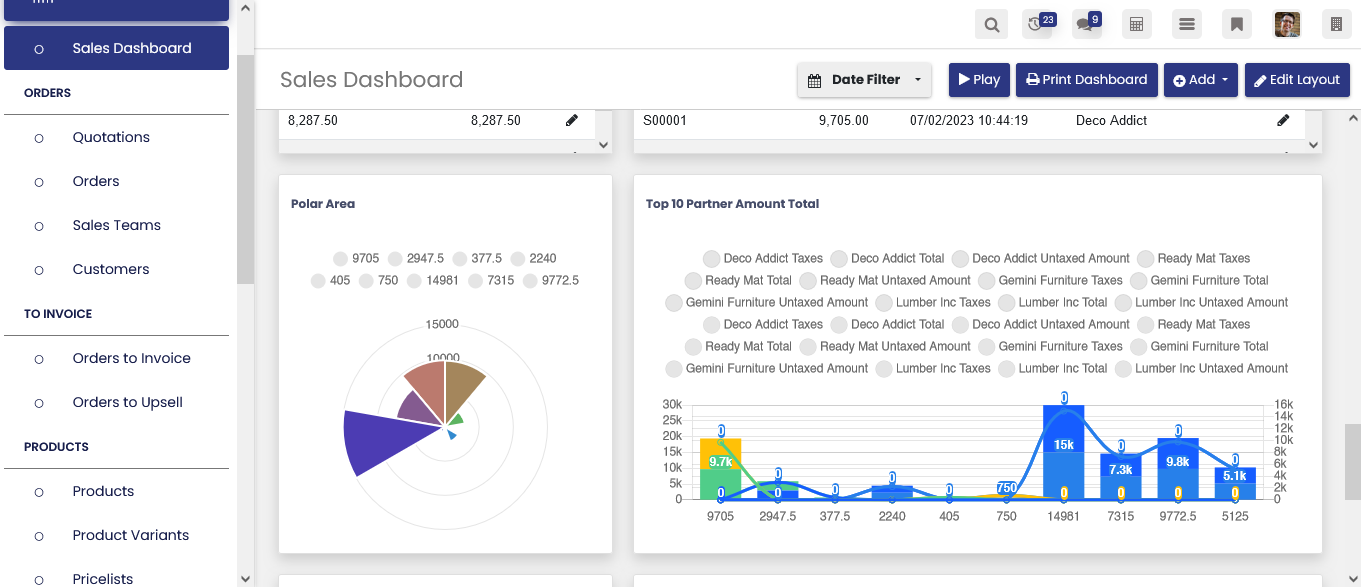This screenshot has height=587, width=1361.
Task: Open the user avatar menu
Action: (1287, 25)
